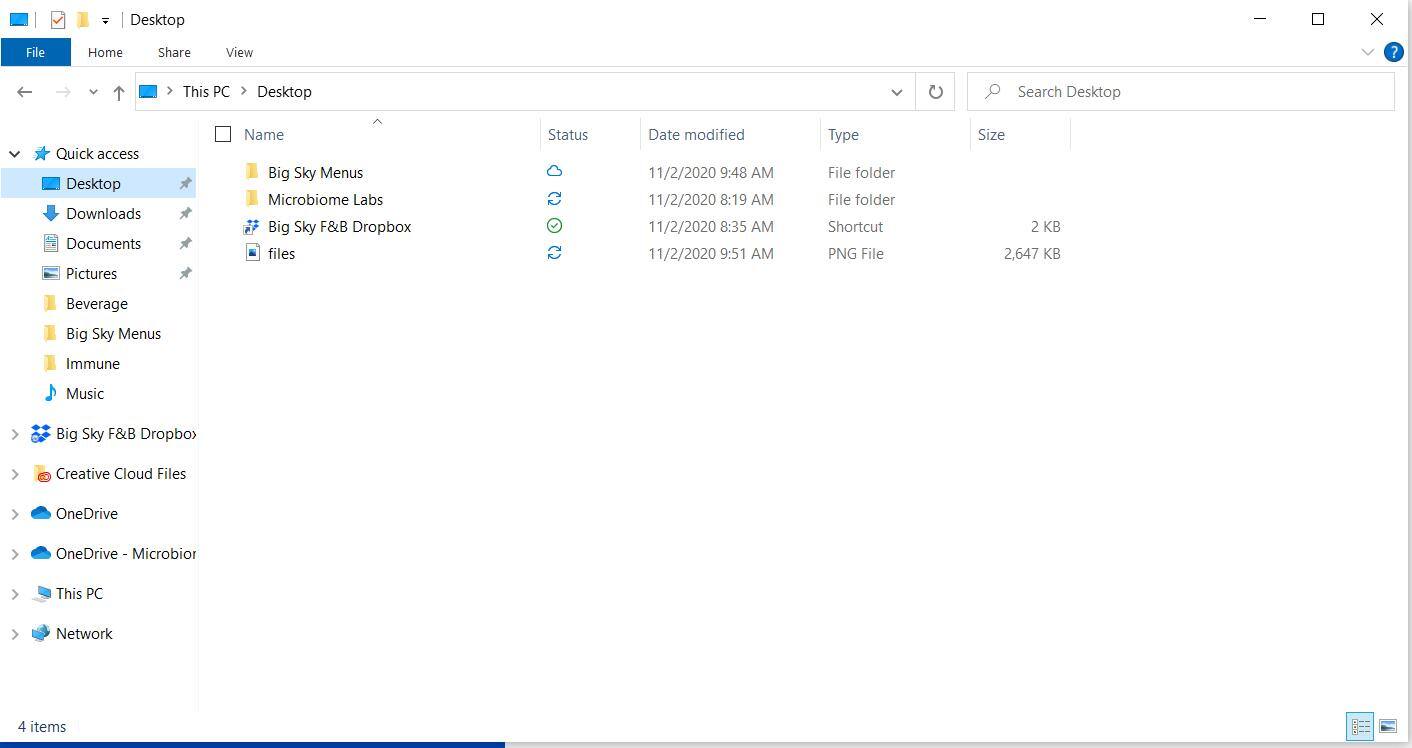Open the File menu
This screenshot has width=1412, height=748.
[x=35, y=52]
